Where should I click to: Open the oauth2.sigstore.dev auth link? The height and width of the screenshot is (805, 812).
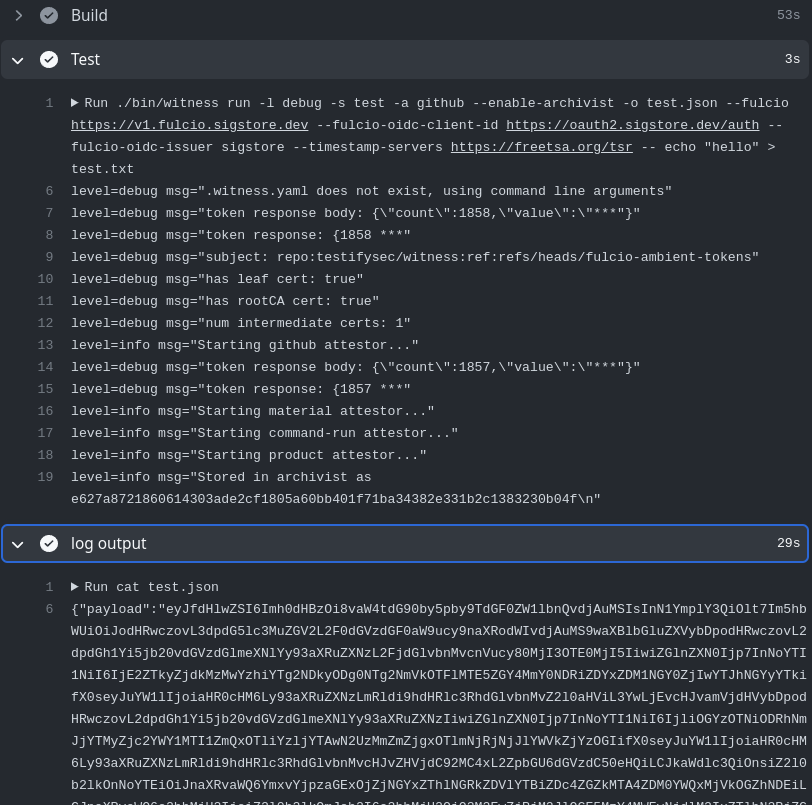tap(633, 125)
